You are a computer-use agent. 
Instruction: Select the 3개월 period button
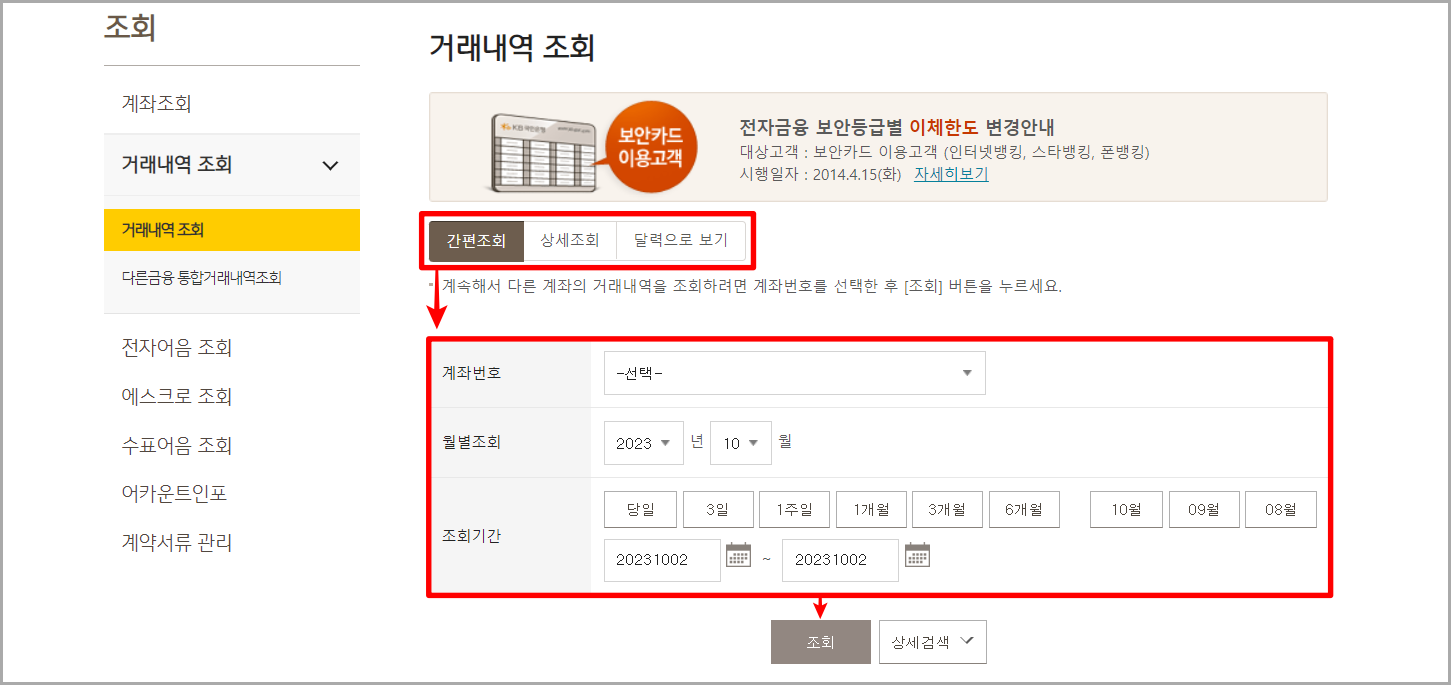point(946,508)
